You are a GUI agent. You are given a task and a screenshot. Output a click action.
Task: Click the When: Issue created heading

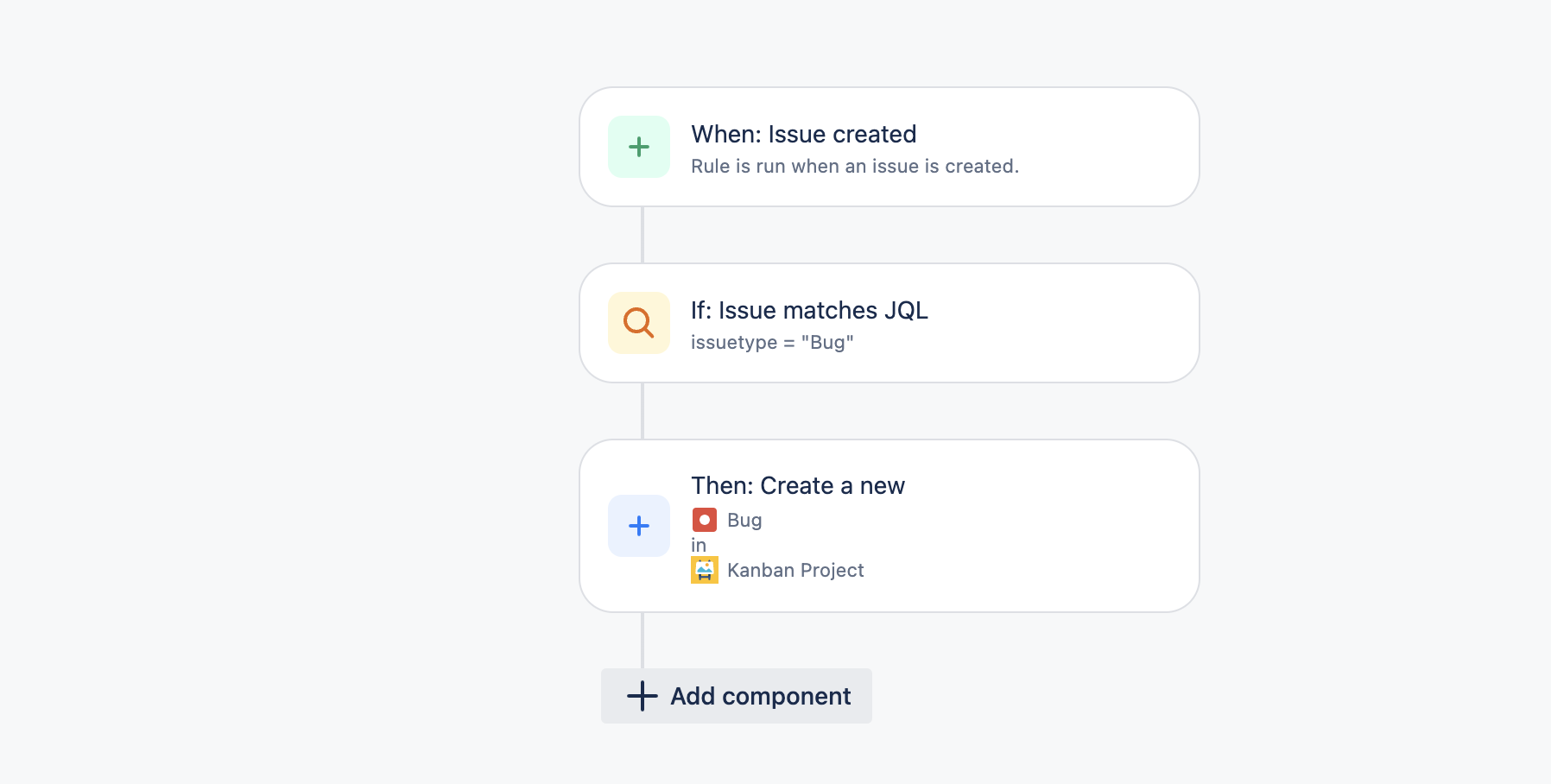click(x=803, y=133)
